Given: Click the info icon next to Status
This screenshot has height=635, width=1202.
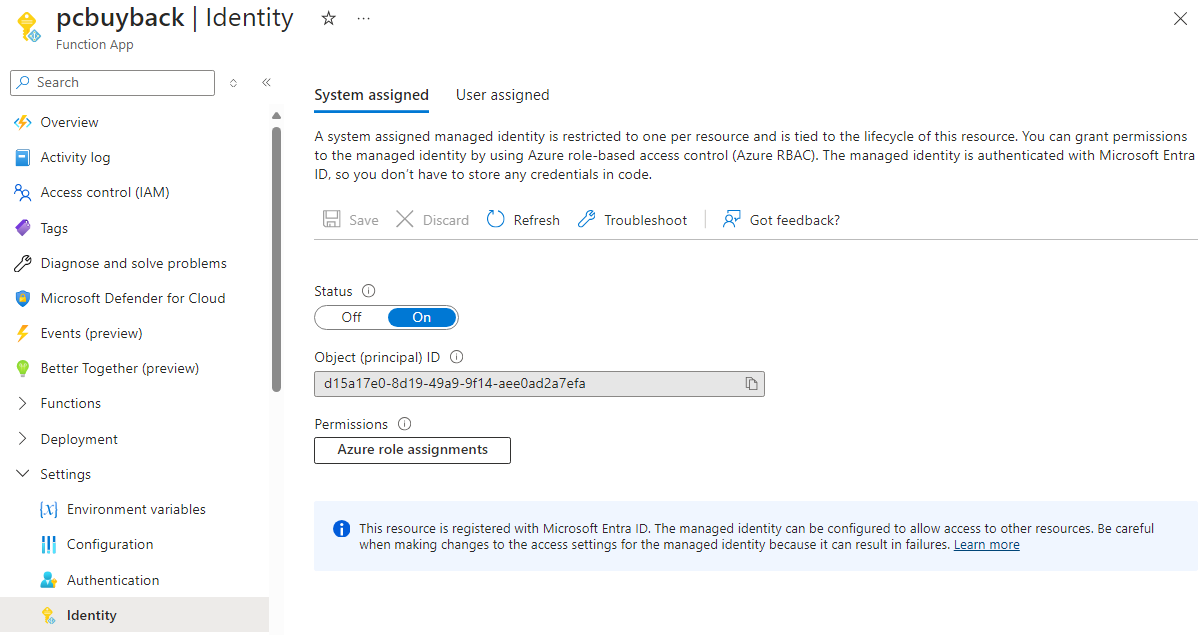Looking at the screenshot, I should pos(368,291).
